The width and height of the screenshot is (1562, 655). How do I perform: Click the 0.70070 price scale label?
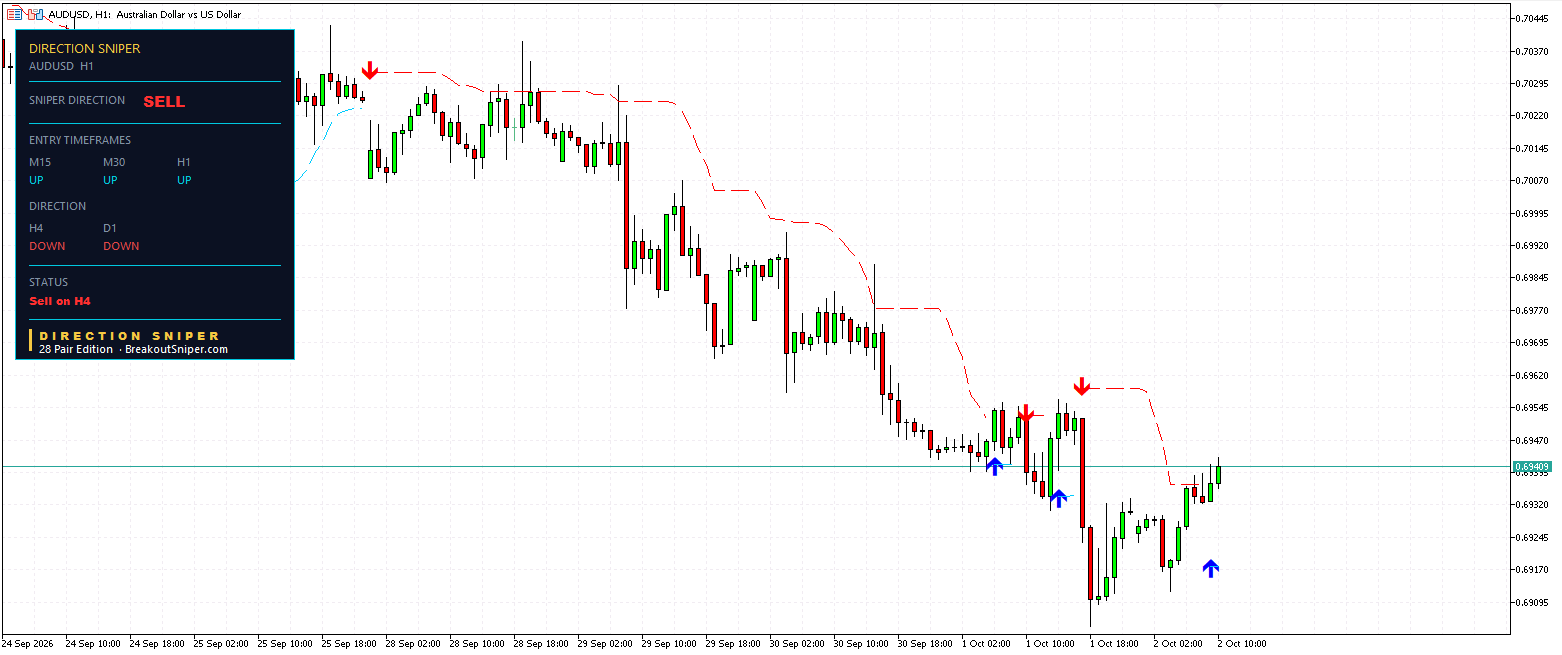click(1533, 180)
